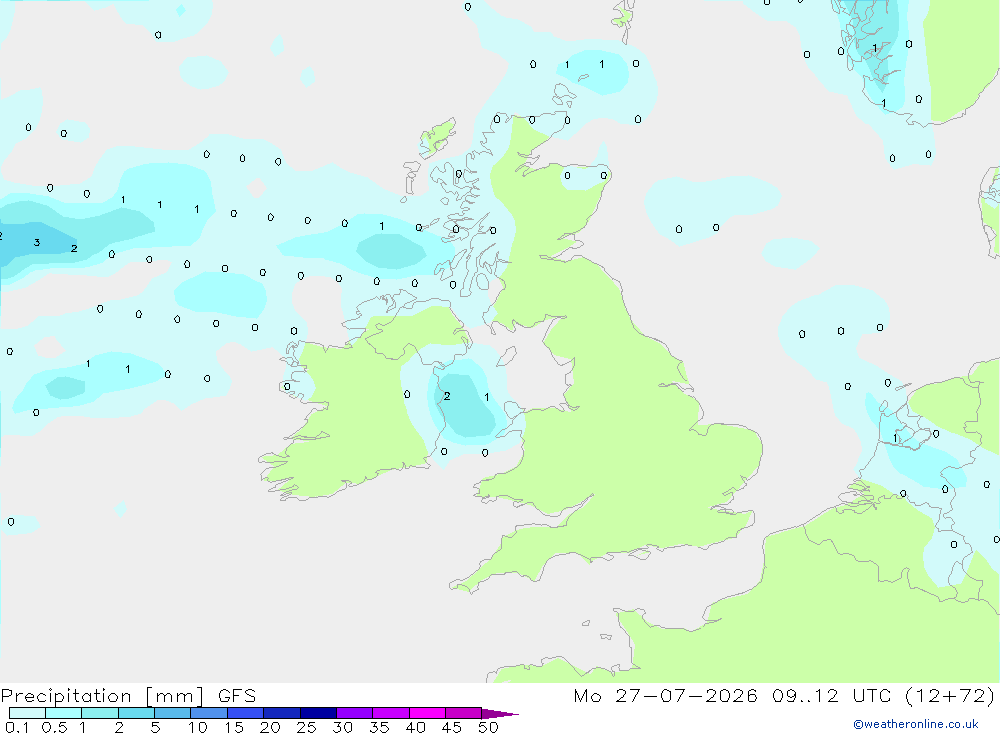Pick the legend swatch between 2 and 5

click(136, 713)
